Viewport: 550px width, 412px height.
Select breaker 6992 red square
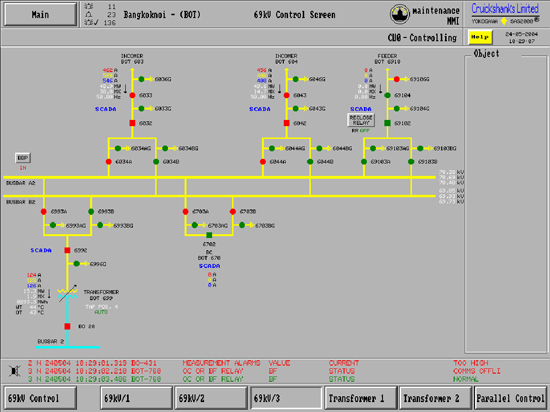point(67,250)
